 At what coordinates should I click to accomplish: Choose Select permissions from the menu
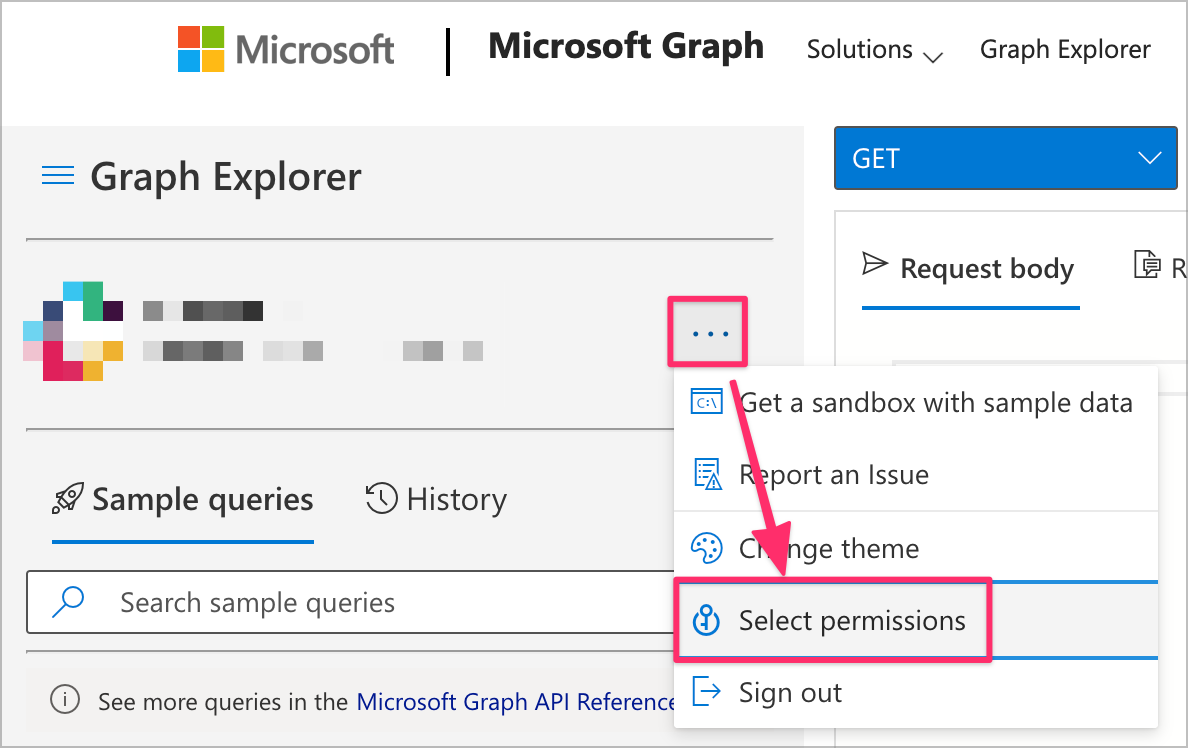pos(851,621)
